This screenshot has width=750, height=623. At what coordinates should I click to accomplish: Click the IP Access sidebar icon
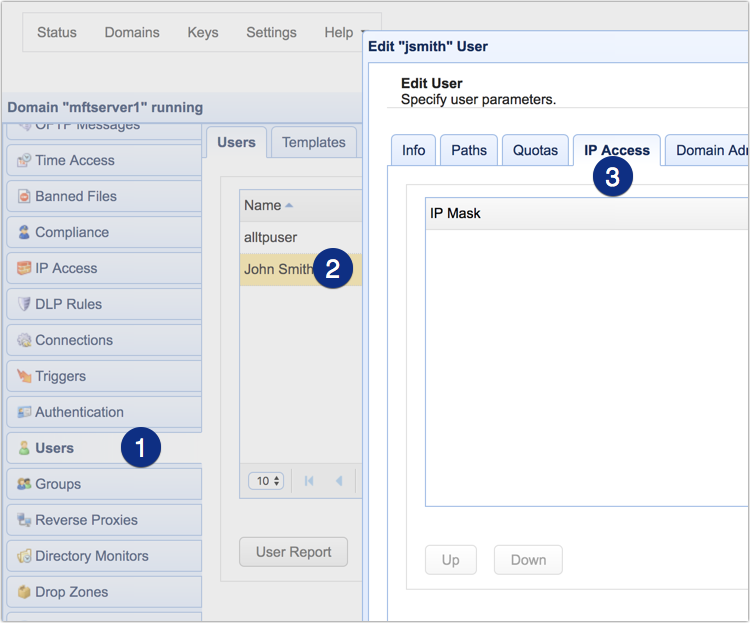tap(24, 269)
